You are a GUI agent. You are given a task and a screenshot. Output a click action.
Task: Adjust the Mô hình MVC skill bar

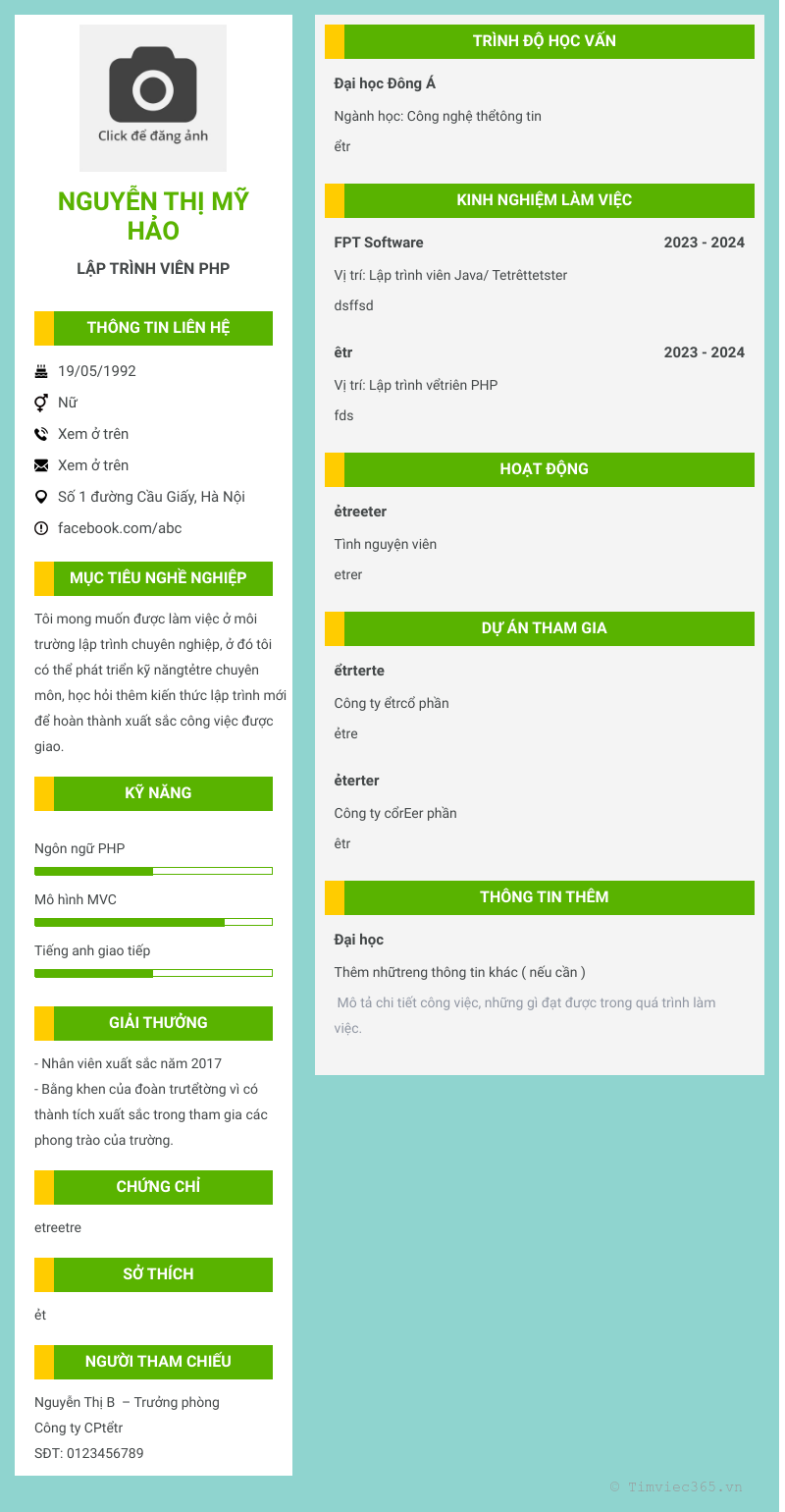(153, 922)
